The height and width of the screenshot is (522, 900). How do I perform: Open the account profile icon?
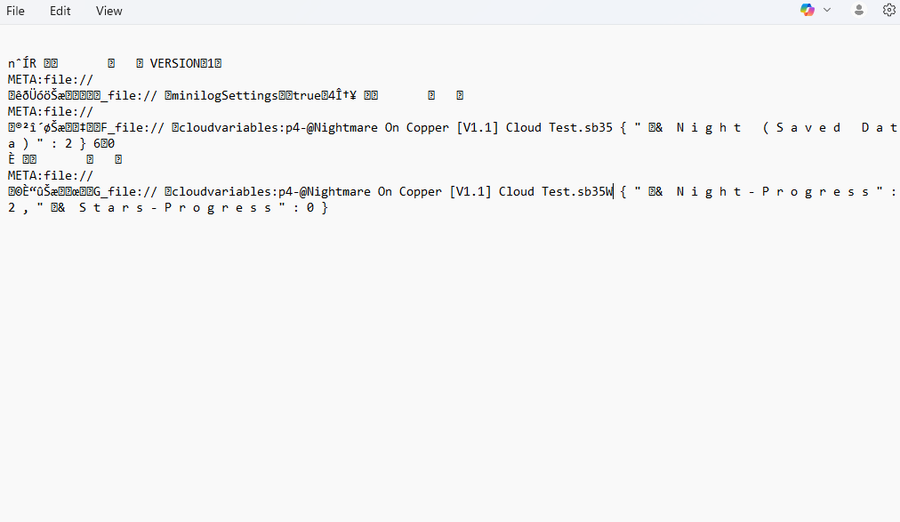click(x=859, y=10)
